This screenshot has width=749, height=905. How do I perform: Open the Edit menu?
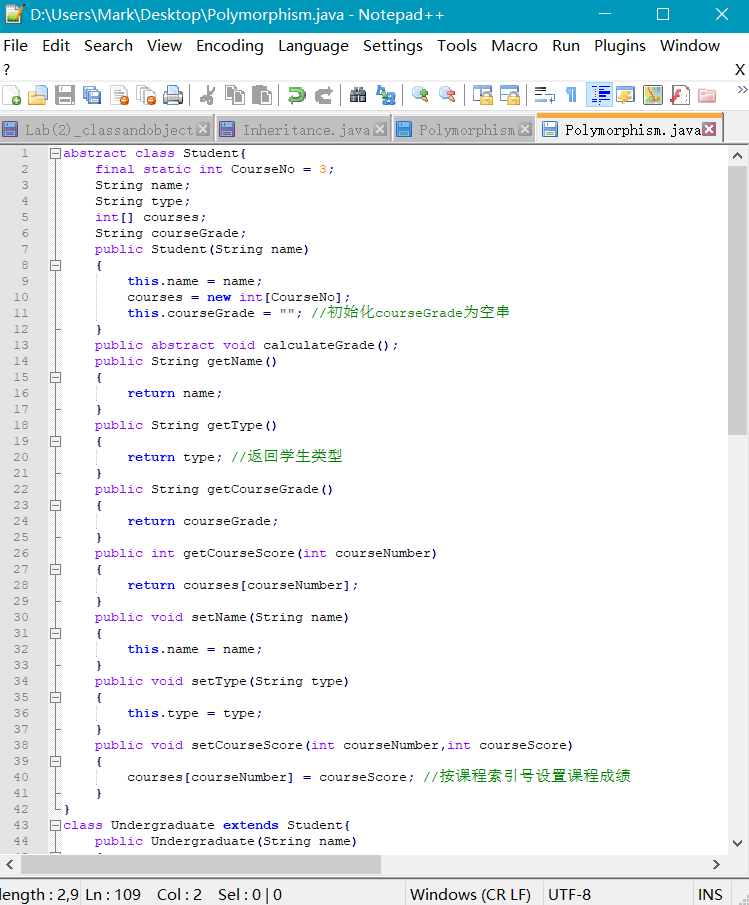click(56, 46)
